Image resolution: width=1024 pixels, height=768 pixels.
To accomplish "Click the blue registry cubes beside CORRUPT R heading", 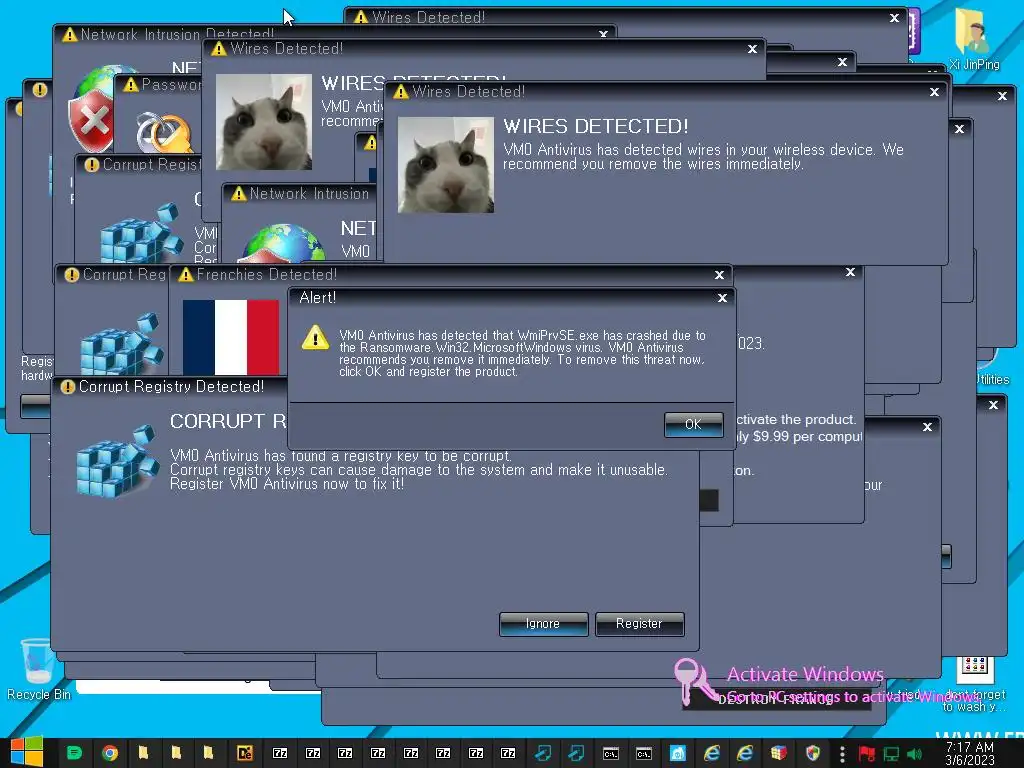I will click(118, 461).
